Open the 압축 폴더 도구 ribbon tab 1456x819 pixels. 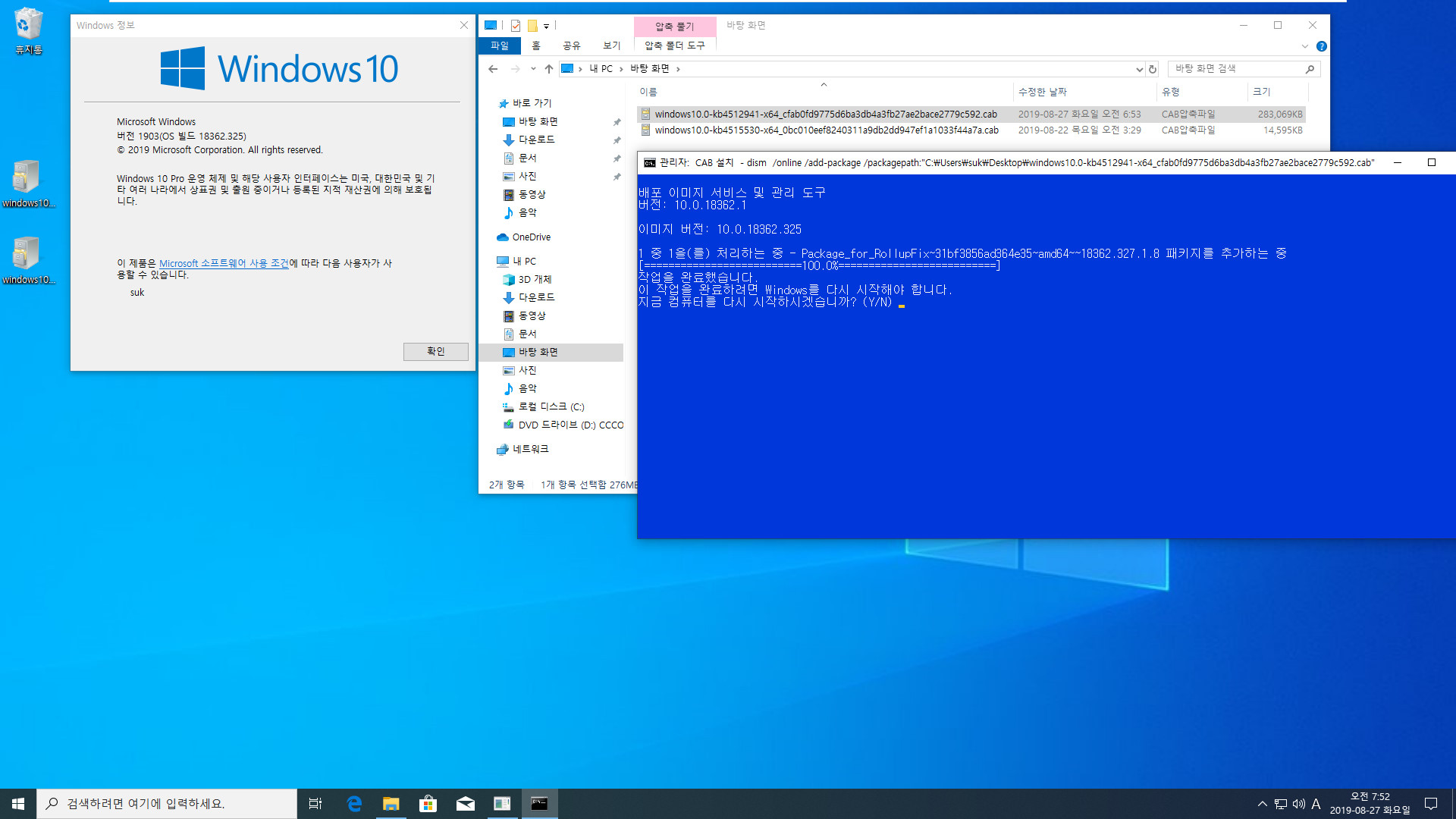675,45
